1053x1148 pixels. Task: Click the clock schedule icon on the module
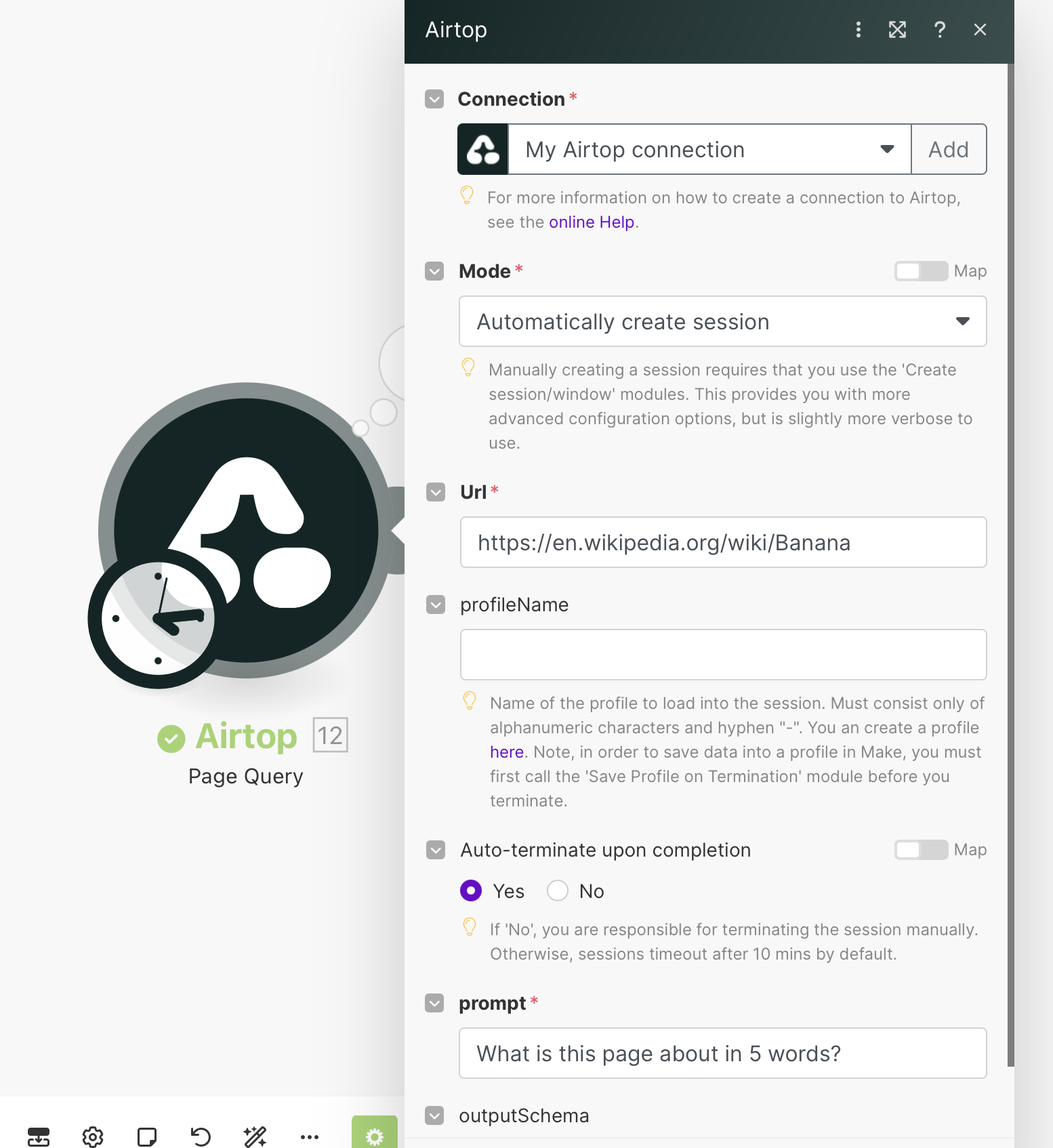pos(158,619)
